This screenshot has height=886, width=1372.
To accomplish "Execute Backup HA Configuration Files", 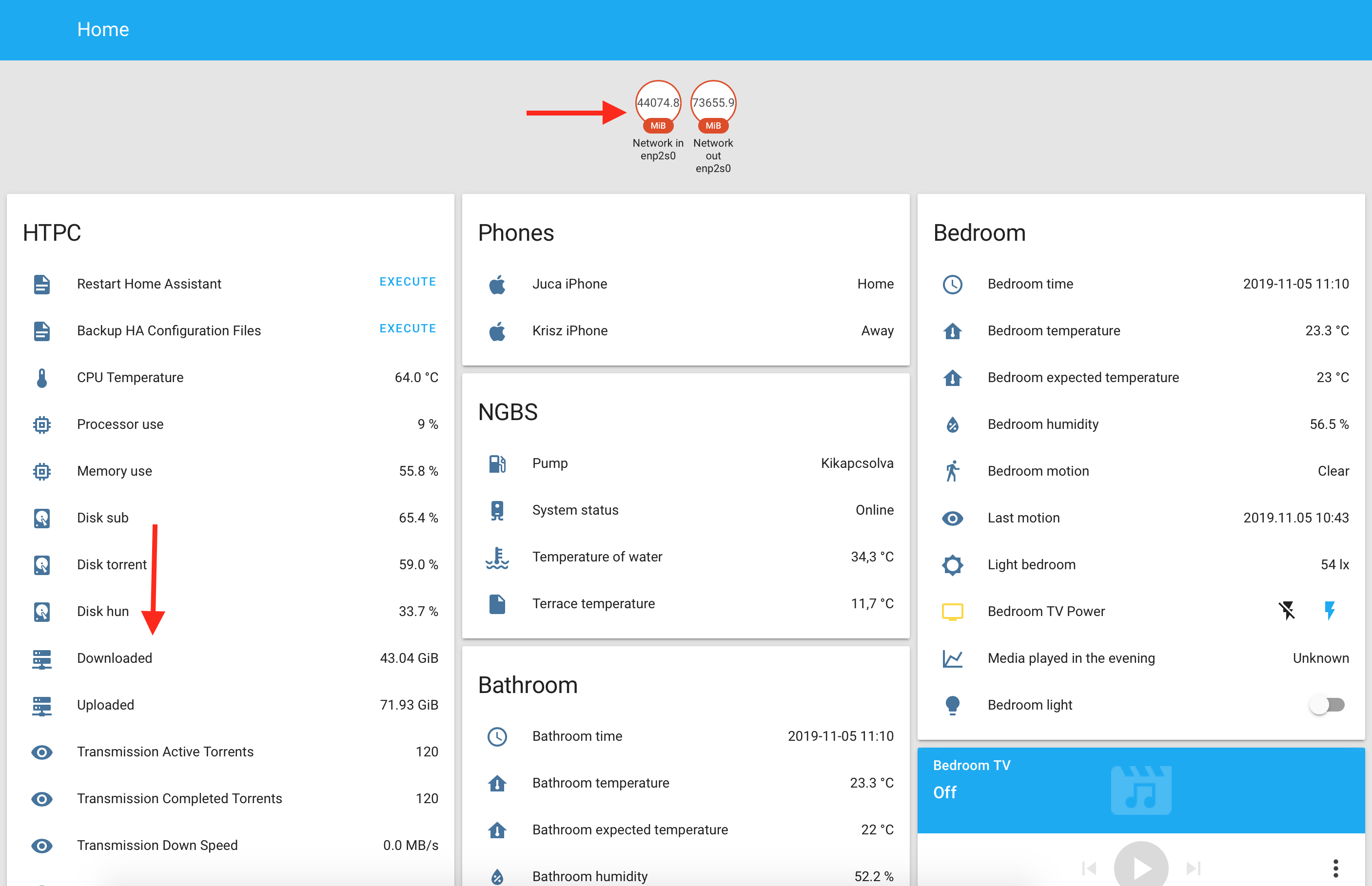I will [x=408, y=328].
